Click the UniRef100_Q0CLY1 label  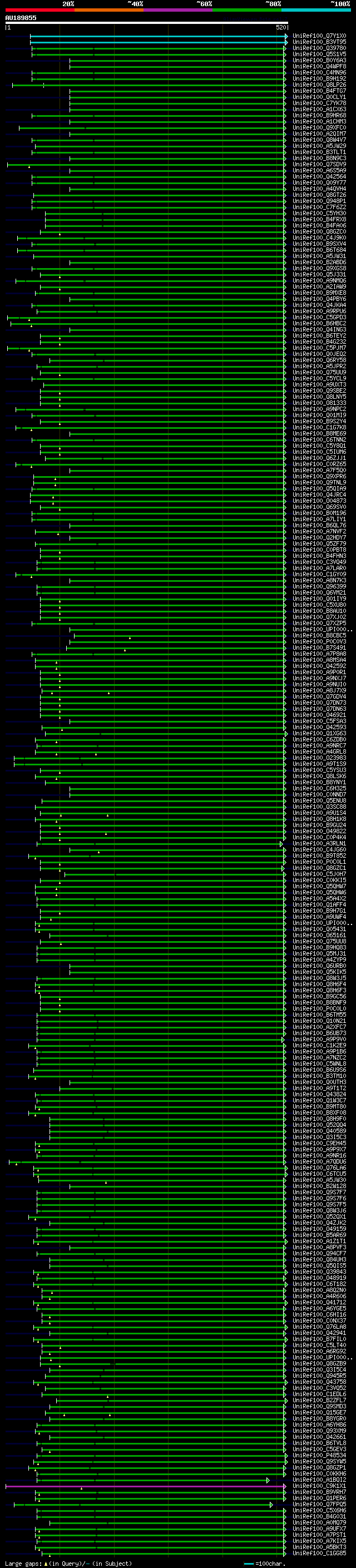(x=319, y=97)
